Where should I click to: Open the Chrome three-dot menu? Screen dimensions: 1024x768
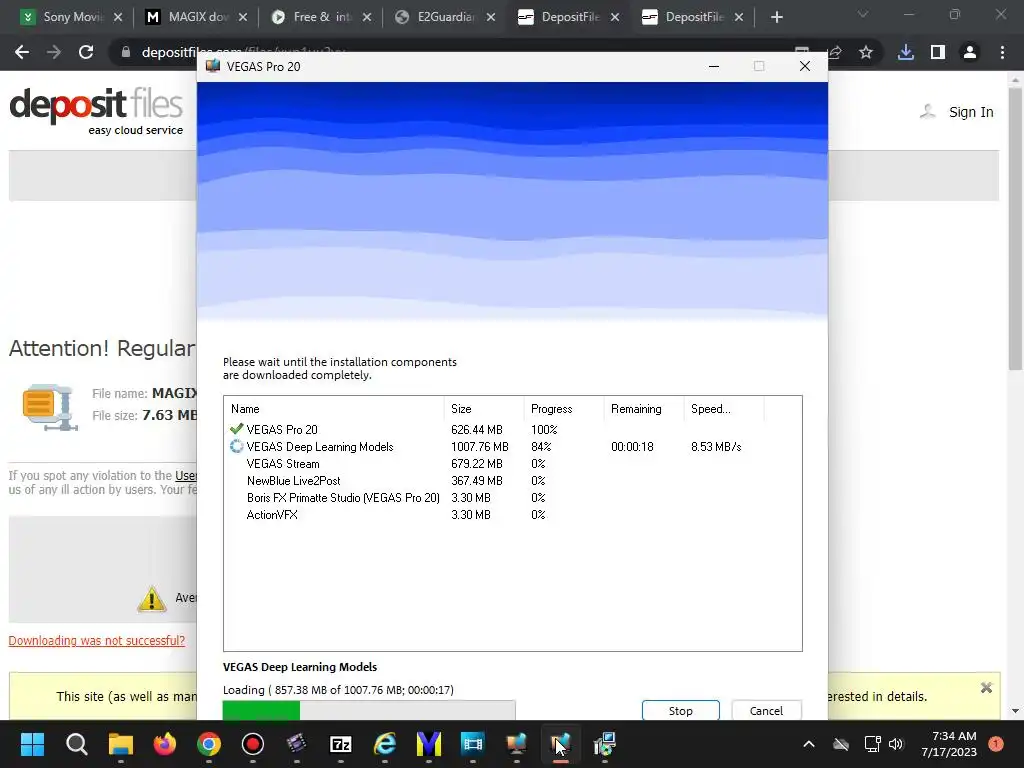pos(1002,52)
